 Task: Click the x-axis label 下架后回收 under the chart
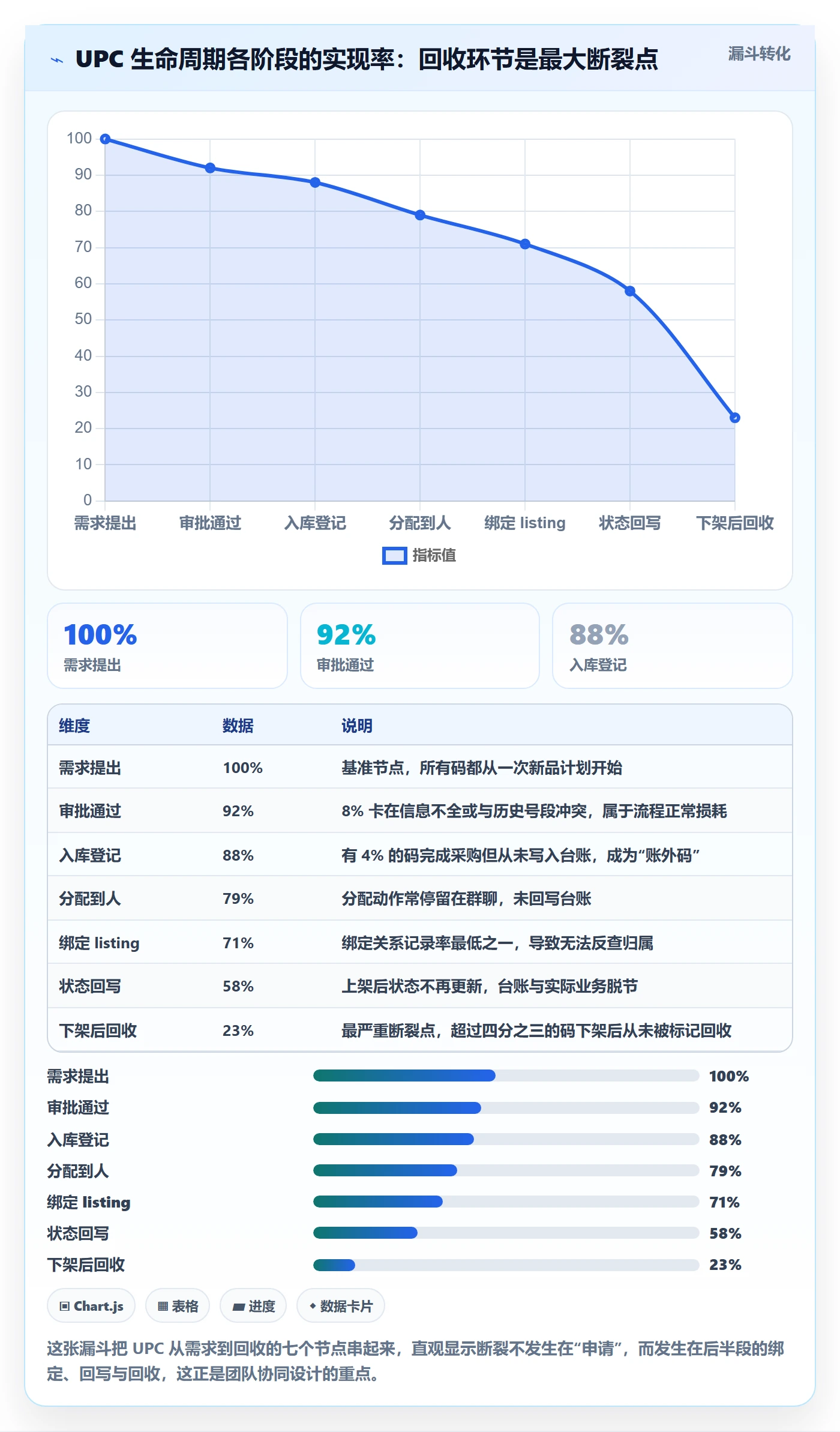[x=735, y=523]
